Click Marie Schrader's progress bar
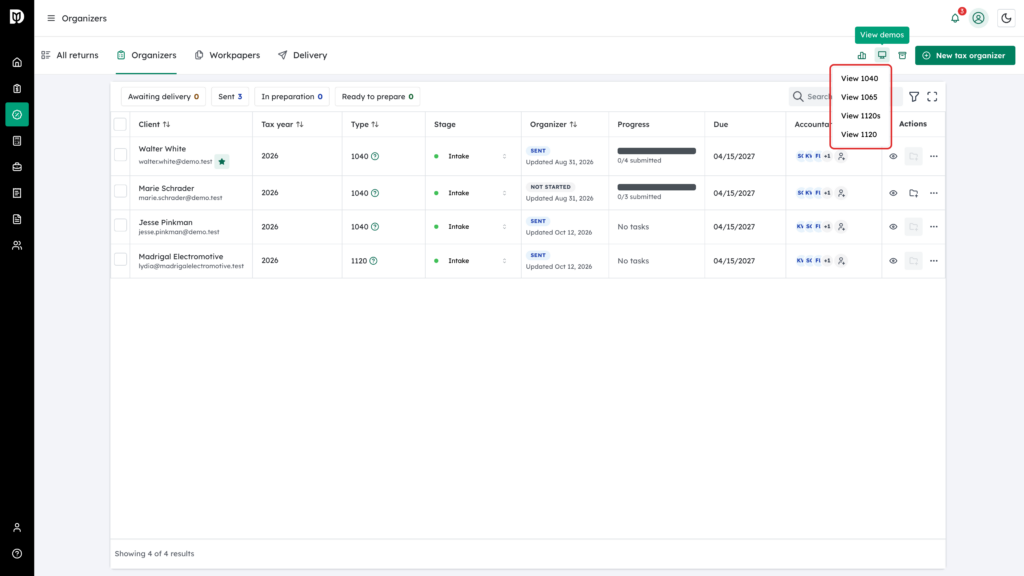This screenshot has height=576, width=1024. click(x=656, y=187)
